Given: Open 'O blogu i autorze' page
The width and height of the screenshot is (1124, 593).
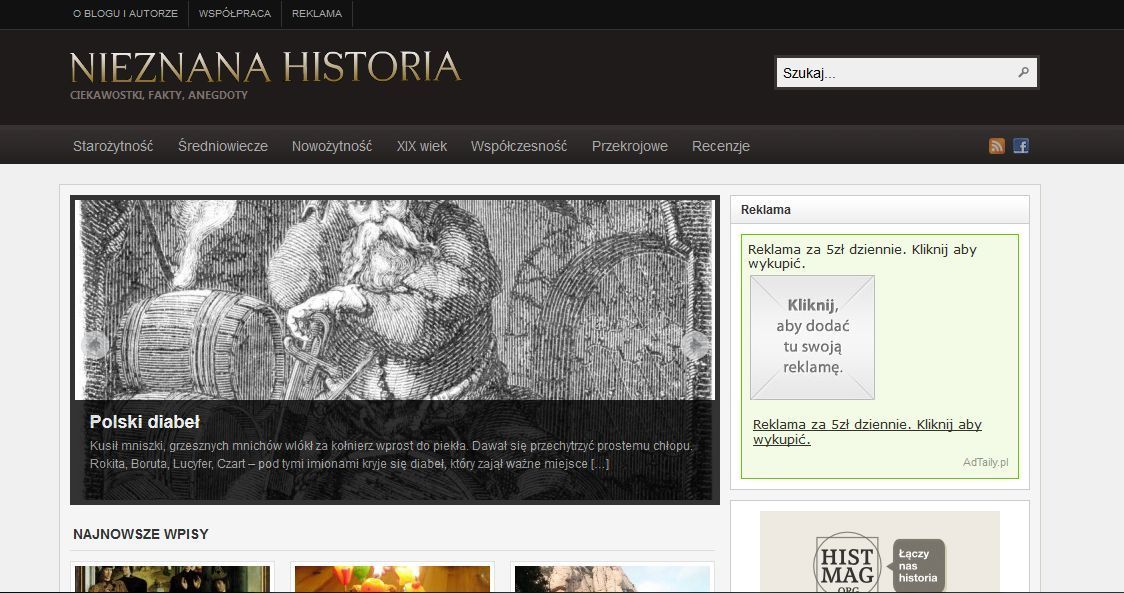Looking at the screenshot, I should 125,14.
